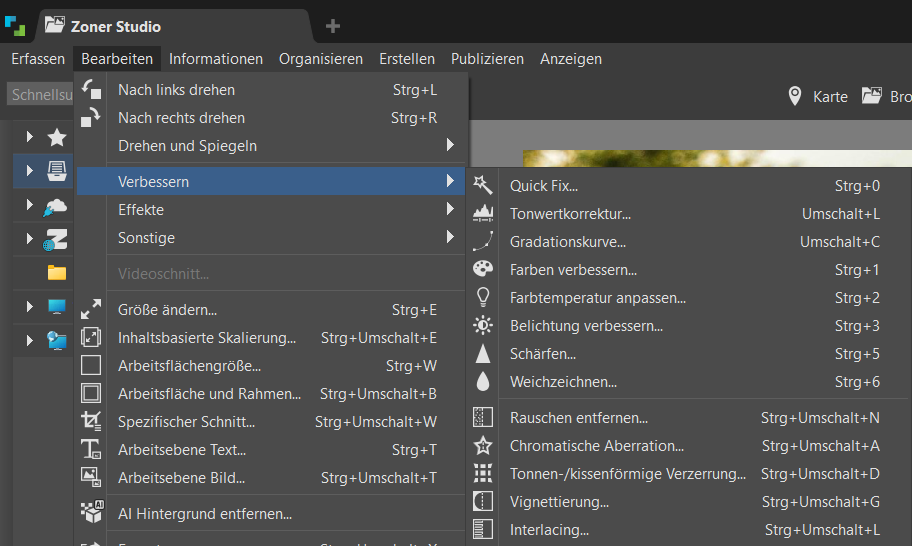Viewport: 912px width, 546px height.
Task: Choose Tonwertkorrektur... from the submenu
Action: 687,213
